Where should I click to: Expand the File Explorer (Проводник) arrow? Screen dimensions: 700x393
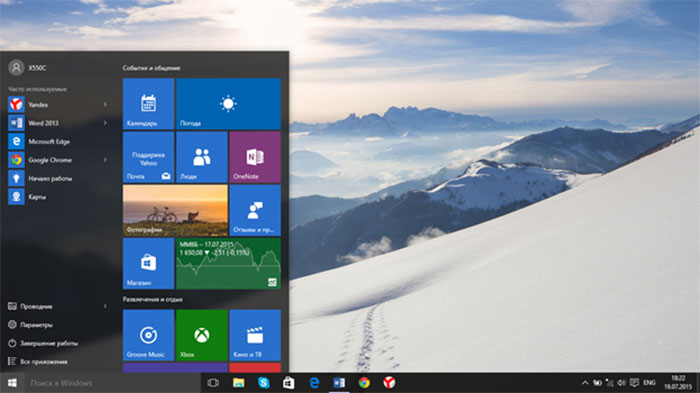pyautogui.click(x=105, y=306)
